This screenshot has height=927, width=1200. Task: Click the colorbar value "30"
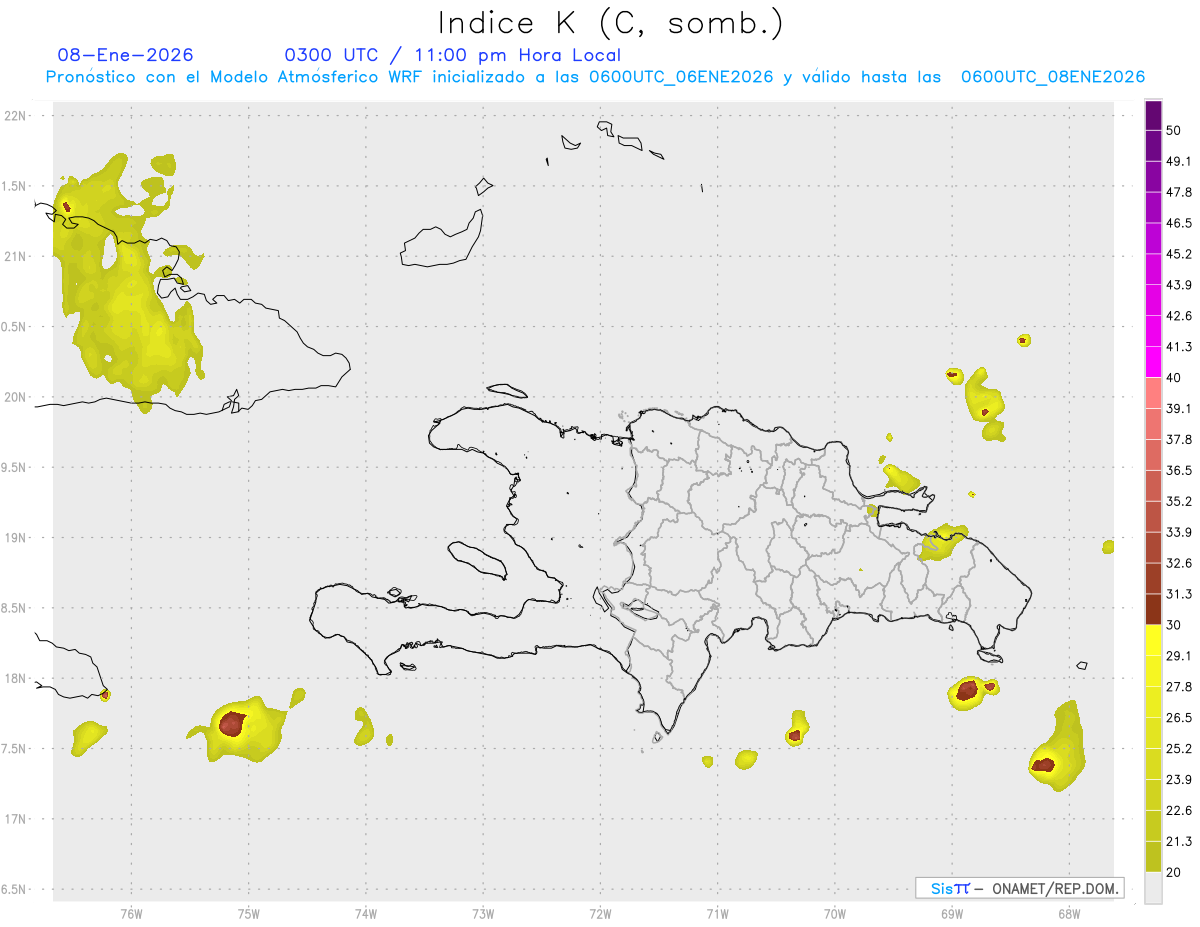[x=1174, y=625]
